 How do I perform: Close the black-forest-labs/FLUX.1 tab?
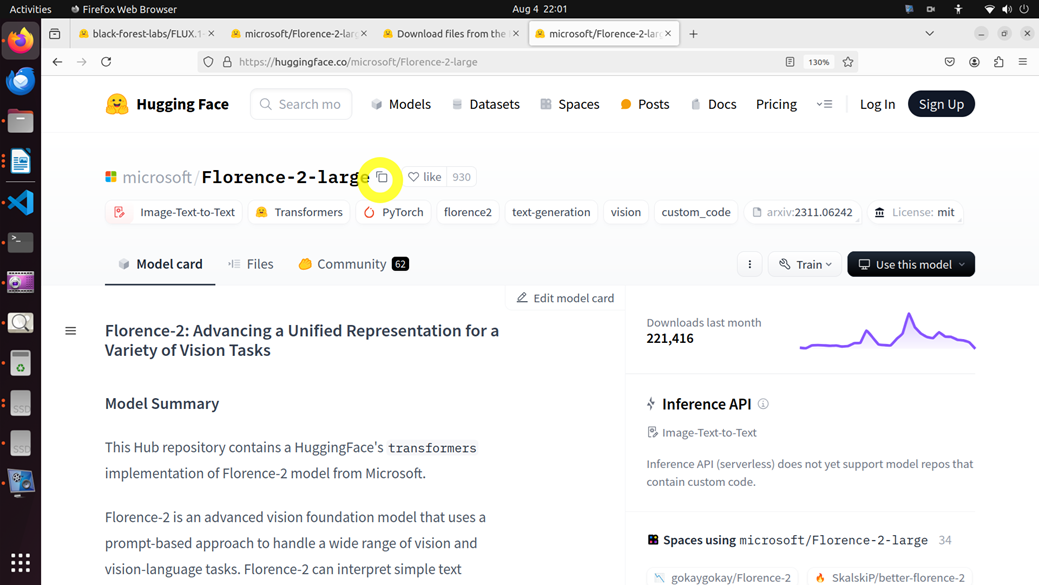(x=211, y=33)
